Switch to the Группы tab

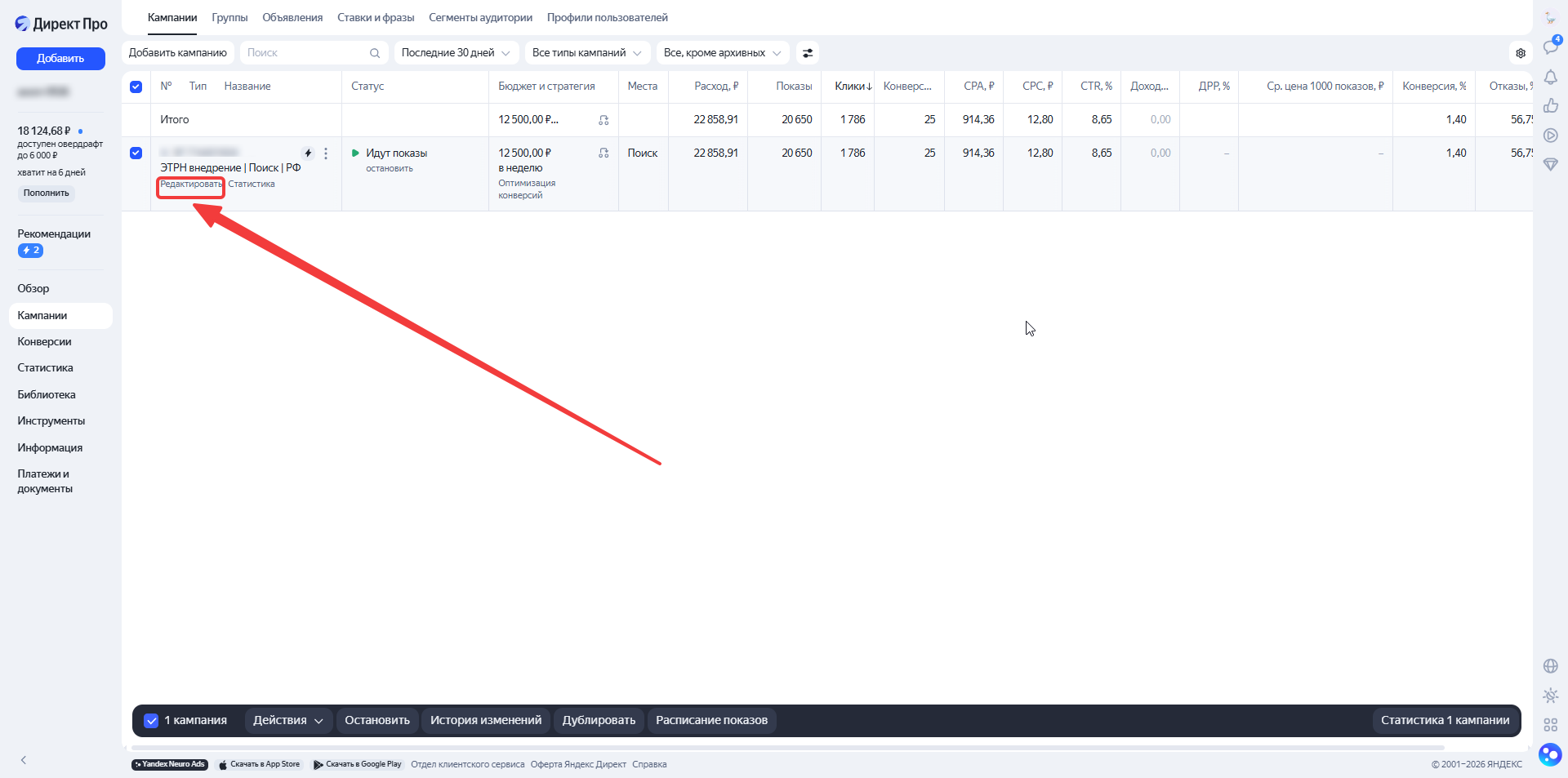(x=229, y=18)
